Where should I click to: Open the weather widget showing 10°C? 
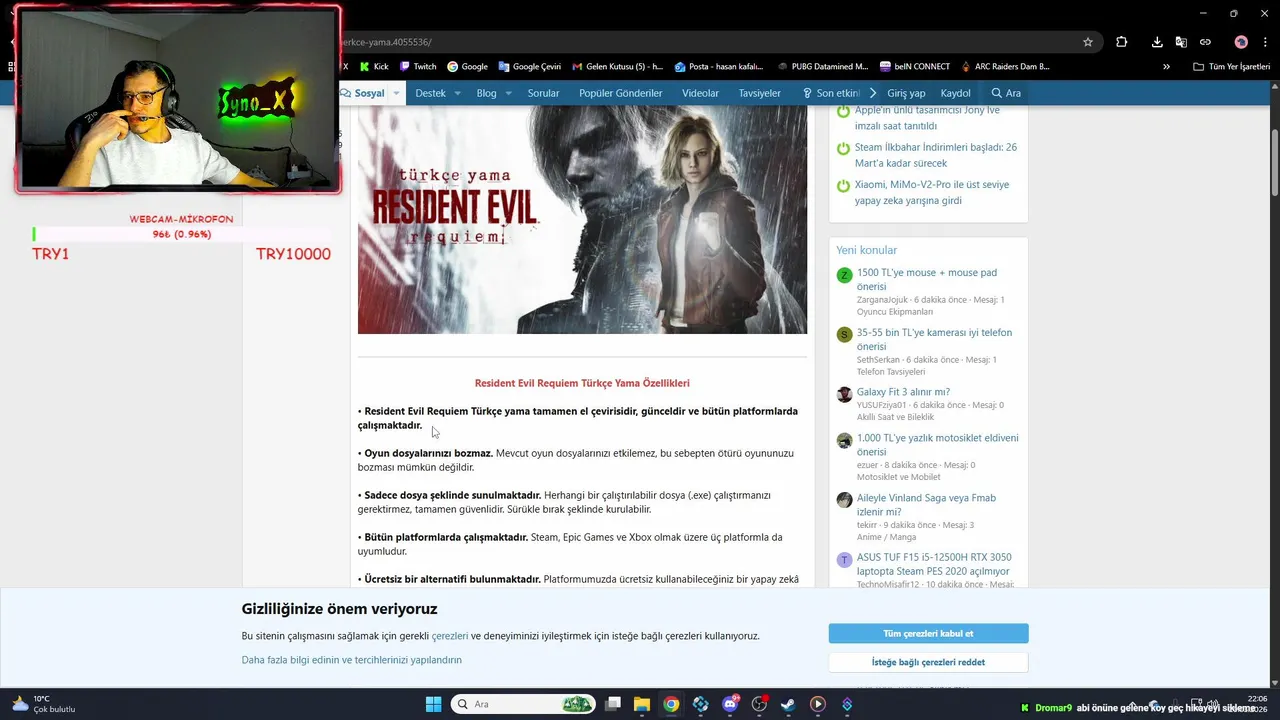tap(43, 704)
